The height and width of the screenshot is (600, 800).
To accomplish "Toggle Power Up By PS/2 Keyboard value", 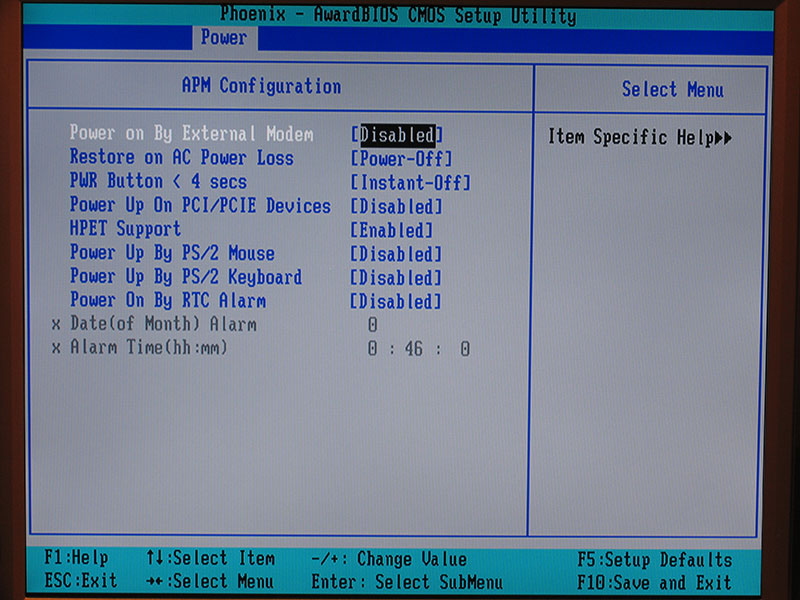I will [396, 278].
